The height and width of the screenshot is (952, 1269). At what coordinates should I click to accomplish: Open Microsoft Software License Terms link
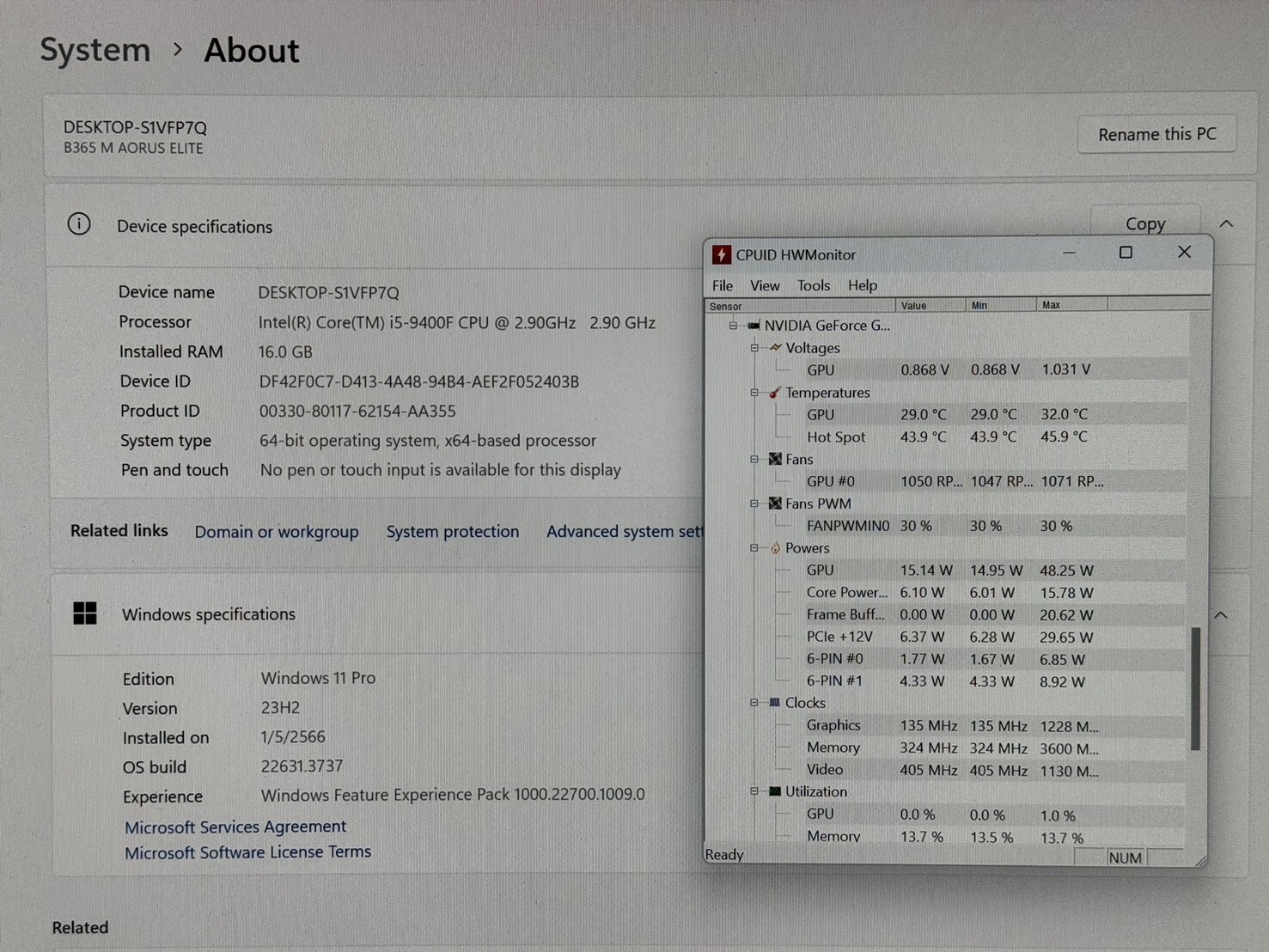(247, 852)
